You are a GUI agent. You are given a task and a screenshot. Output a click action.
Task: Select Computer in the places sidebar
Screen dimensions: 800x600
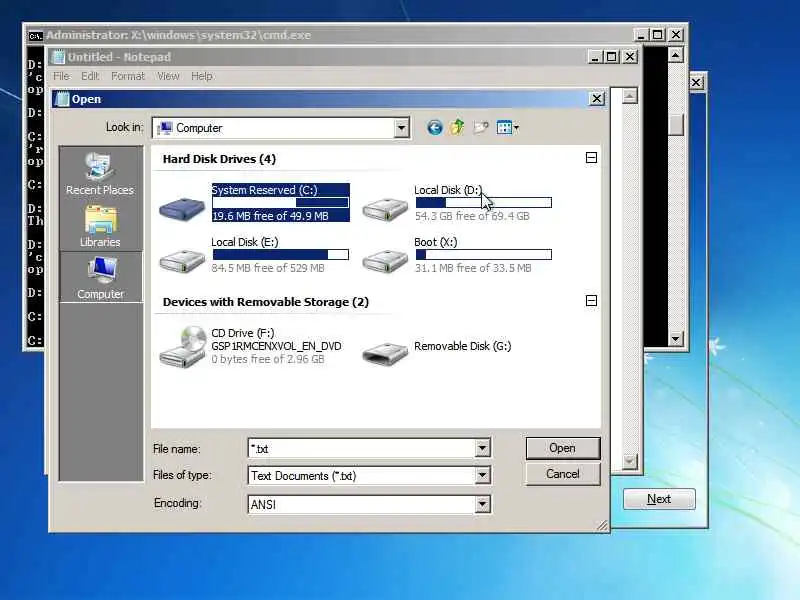(x=101, y=278)
